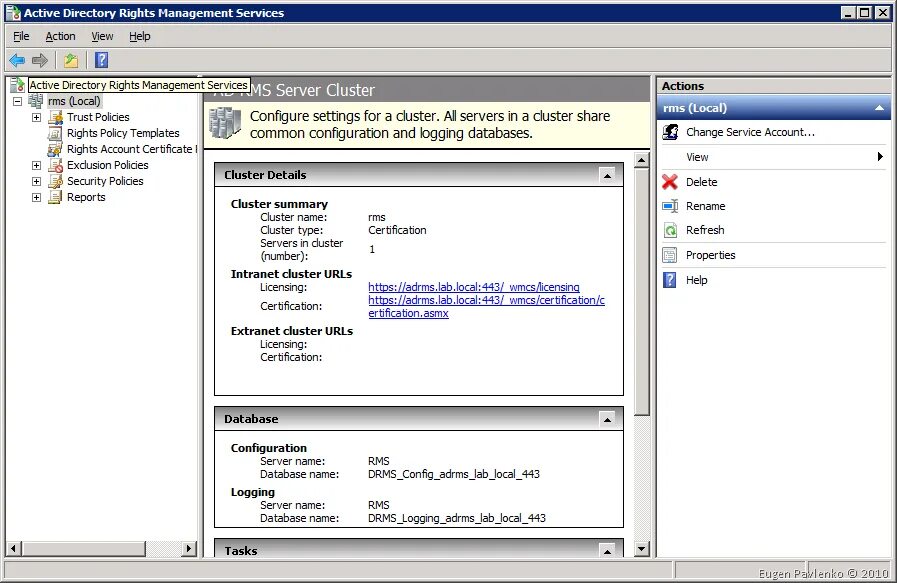
Task: Click the DRMS_Config_adrms_lab_local_443 database name
Action: (x=454, y=474)
